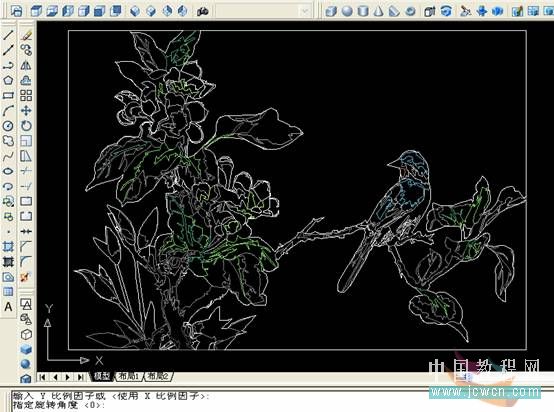Screen dimensions: 554x412
Task: Select the Mirror tool
Action: pos(26,65)
